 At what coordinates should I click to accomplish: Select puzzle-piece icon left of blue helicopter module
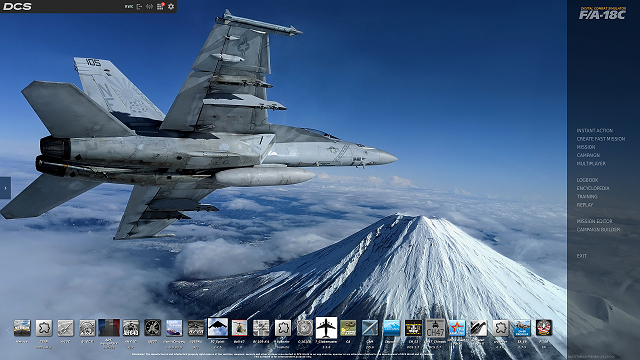pos(500,328)
